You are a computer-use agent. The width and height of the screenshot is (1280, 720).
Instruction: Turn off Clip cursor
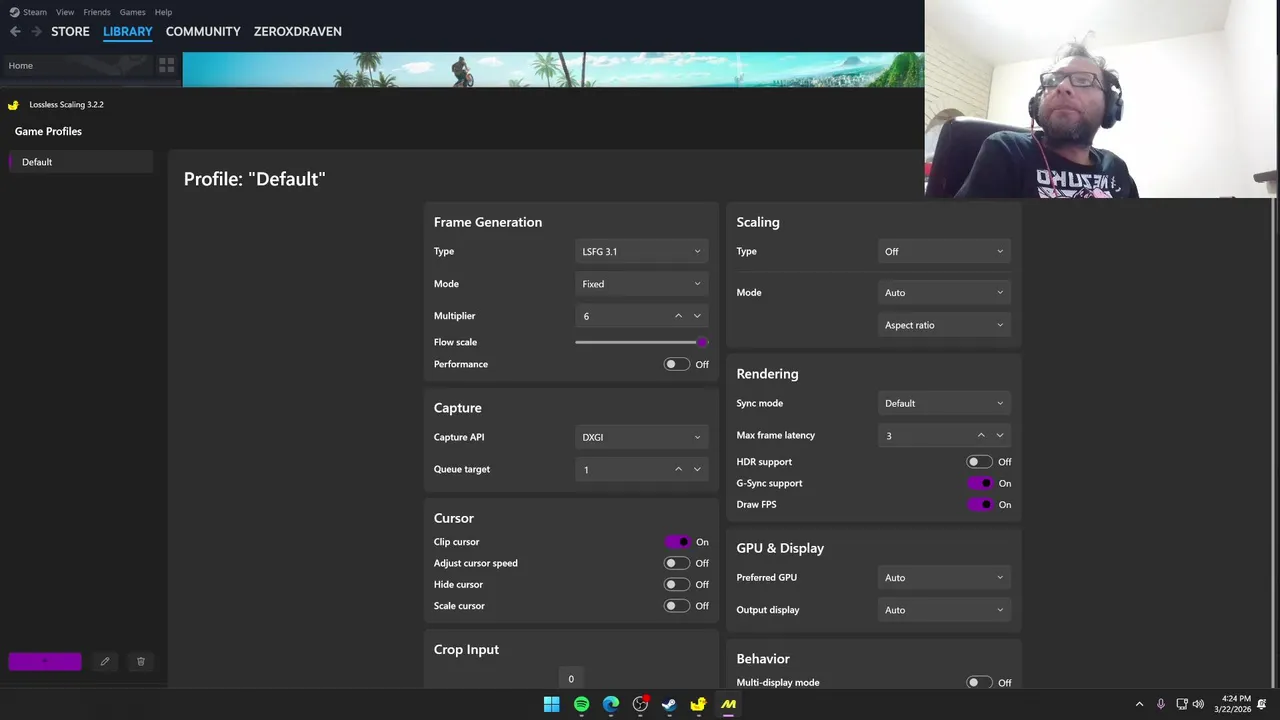(677, 542)
